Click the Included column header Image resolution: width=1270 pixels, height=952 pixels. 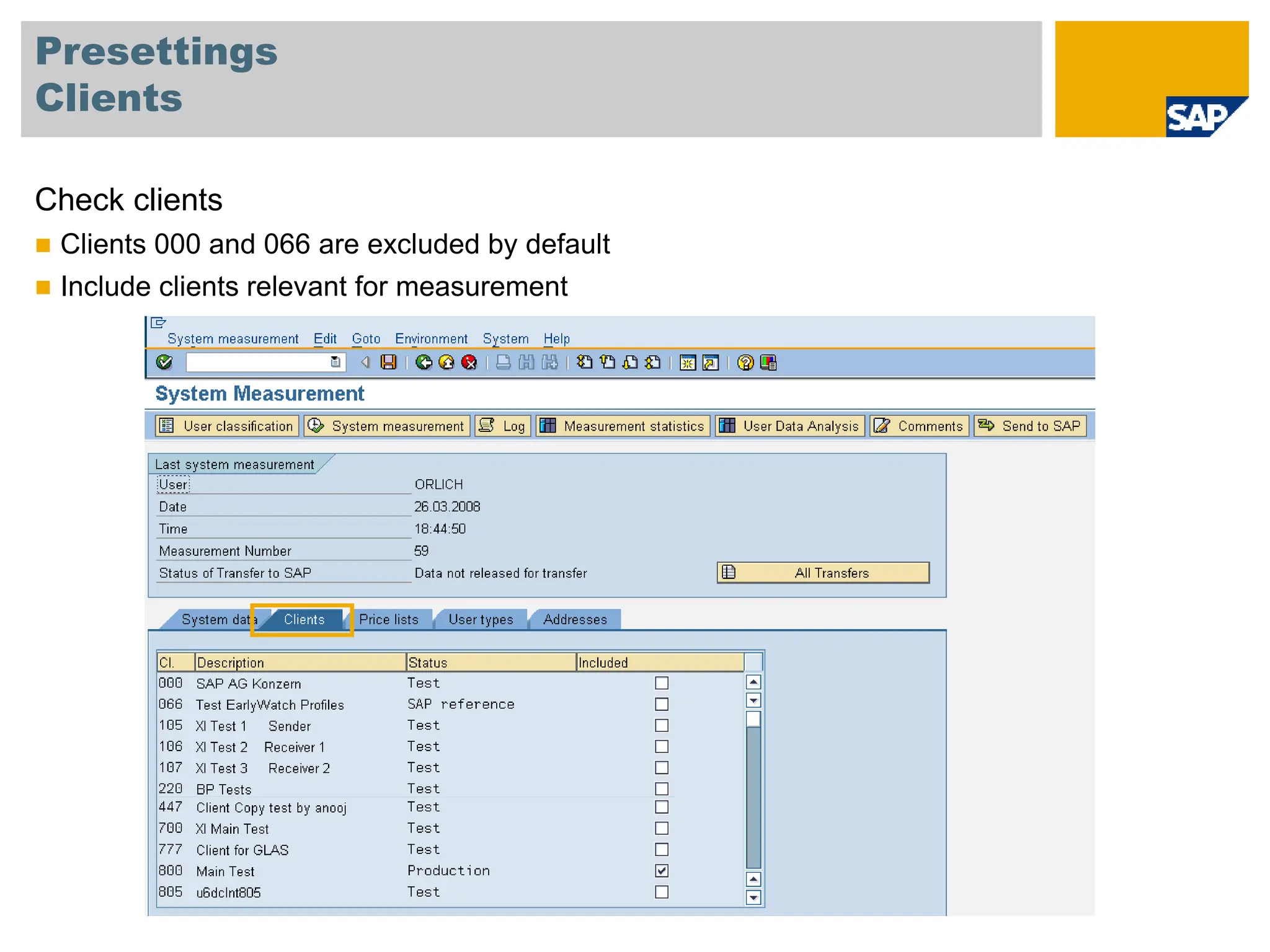point(660,663)
